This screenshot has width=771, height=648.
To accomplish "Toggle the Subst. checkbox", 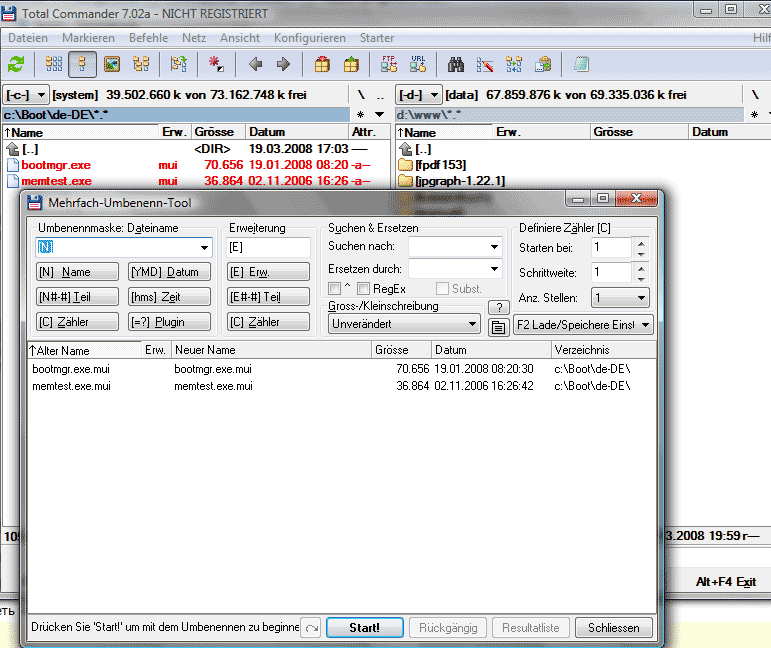I will click(x=443, y=288).
